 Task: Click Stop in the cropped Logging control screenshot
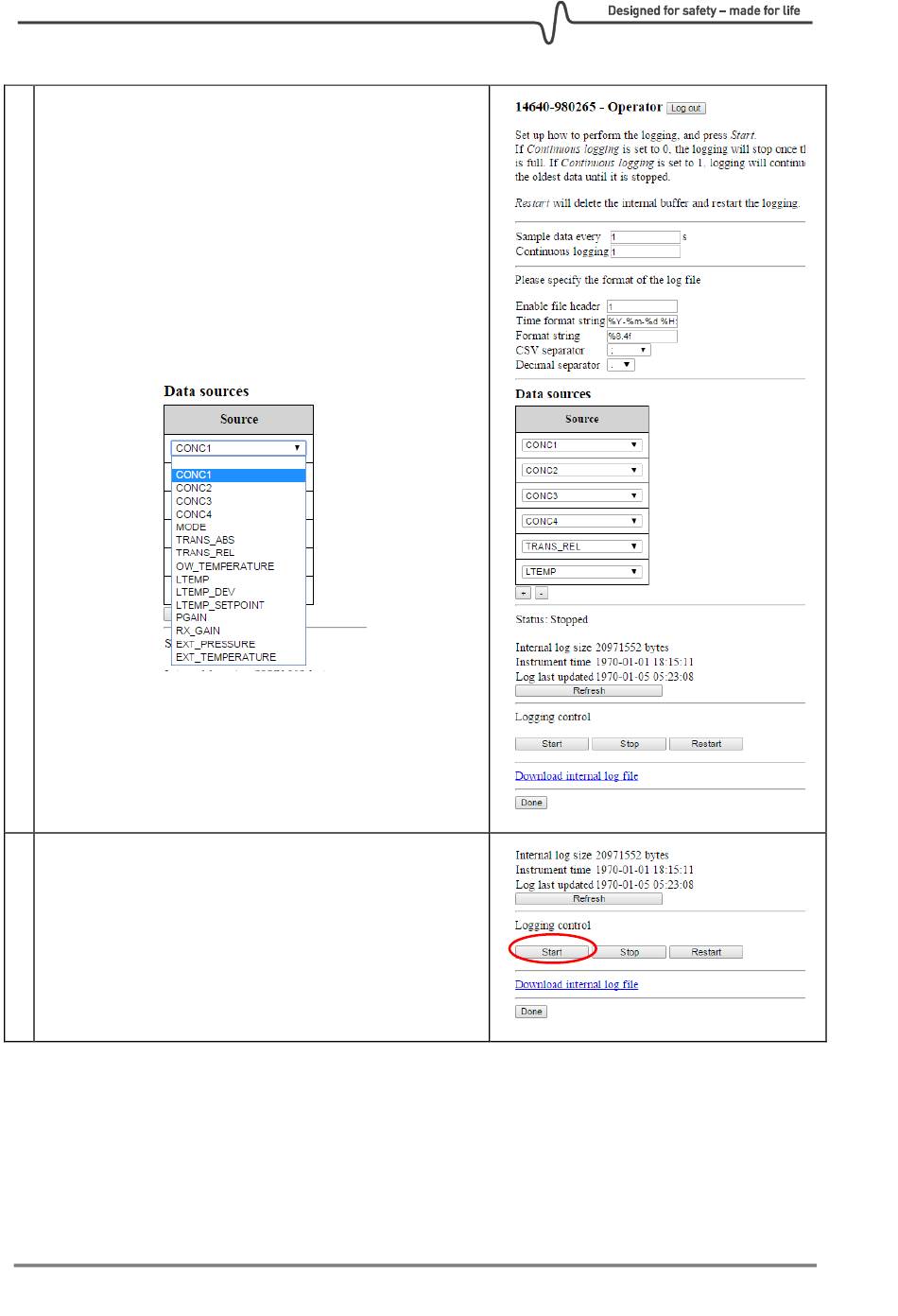(x=630, y=953)
